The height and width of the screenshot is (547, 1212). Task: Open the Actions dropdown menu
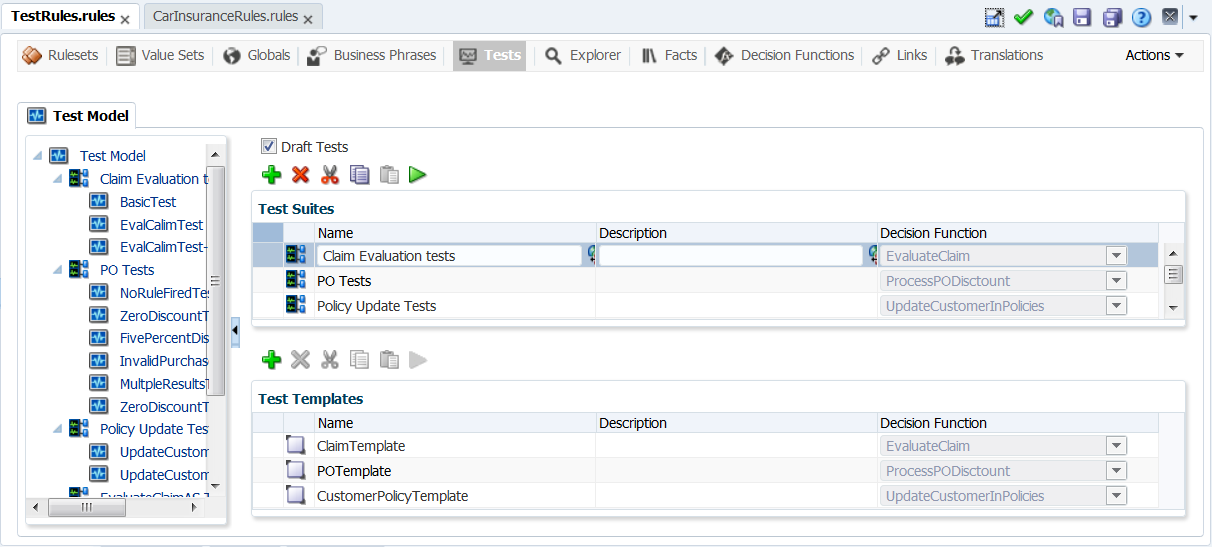pos(1154,55)
